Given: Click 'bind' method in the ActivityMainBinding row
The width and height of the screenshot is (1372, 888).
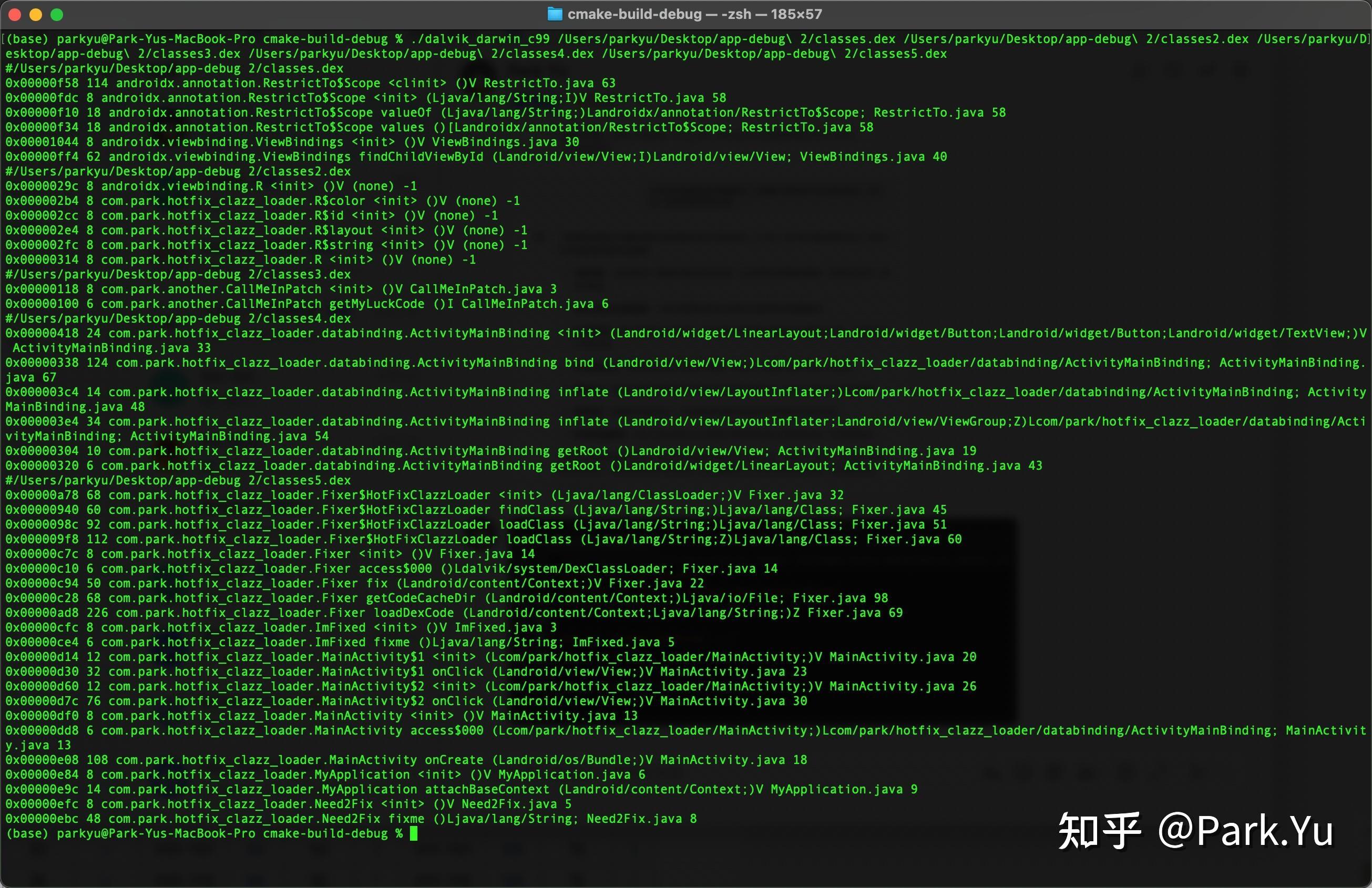Looking at the screenshot, I should point(579,363).
